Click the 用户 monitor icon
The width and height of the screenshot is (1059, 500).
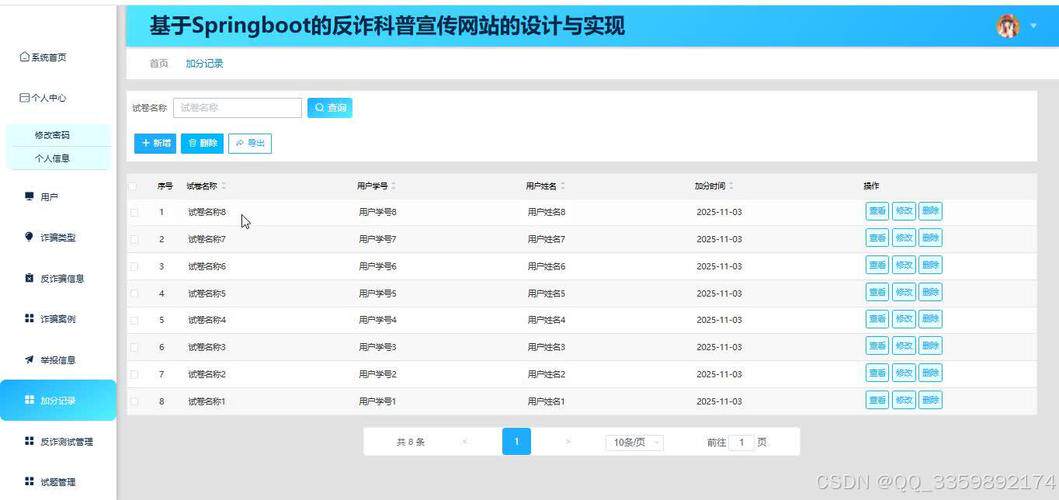pos(29,197)
